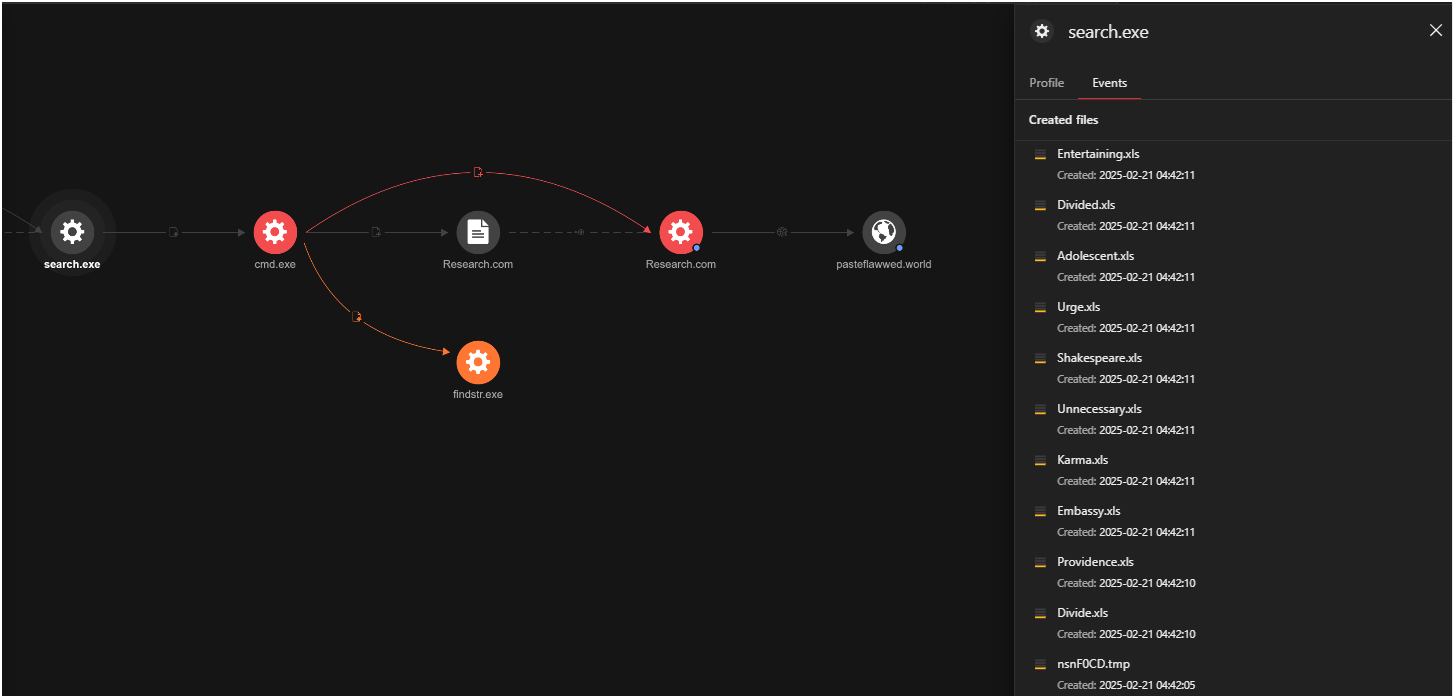Click file icon next to Divide.xls
Screen dimensions: 1454x698
click(1040, 614)
